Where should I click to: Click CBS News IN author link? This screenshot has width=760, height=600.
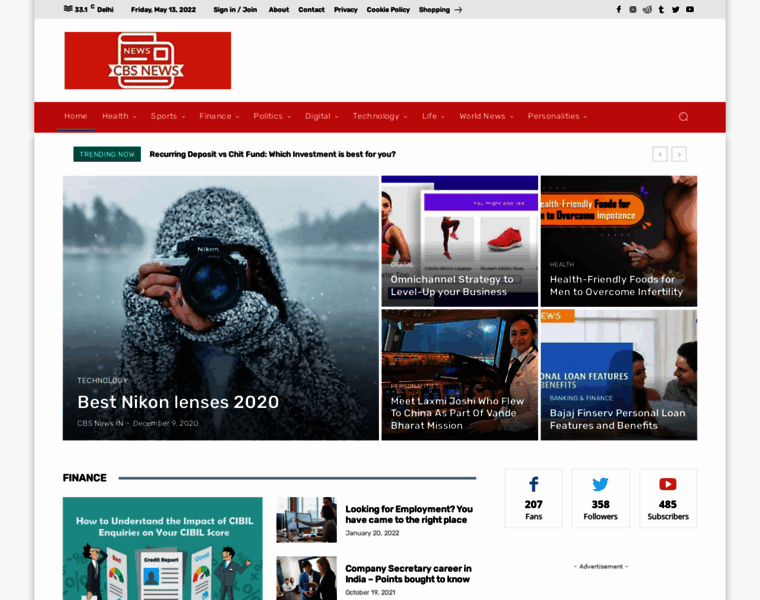(100, 423)
